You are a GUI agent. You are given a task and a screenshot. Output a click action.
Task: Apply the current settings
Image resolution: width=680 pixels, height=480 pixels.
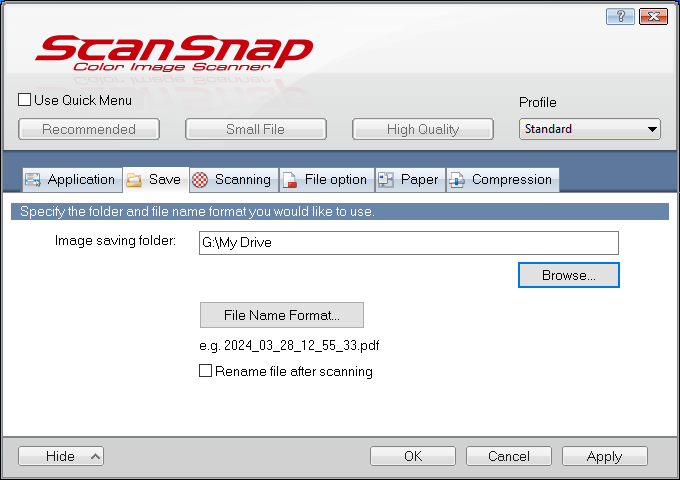[x=605, y=456]
